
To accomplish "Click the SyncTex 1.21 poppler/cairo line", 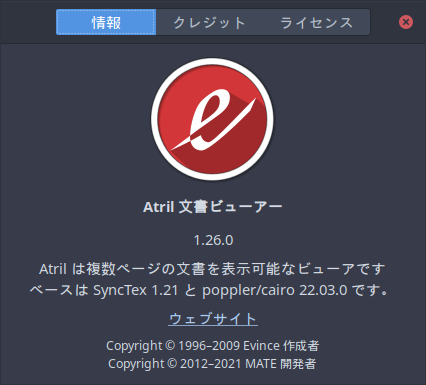I will pyautogui.click(x=209, y=290).
